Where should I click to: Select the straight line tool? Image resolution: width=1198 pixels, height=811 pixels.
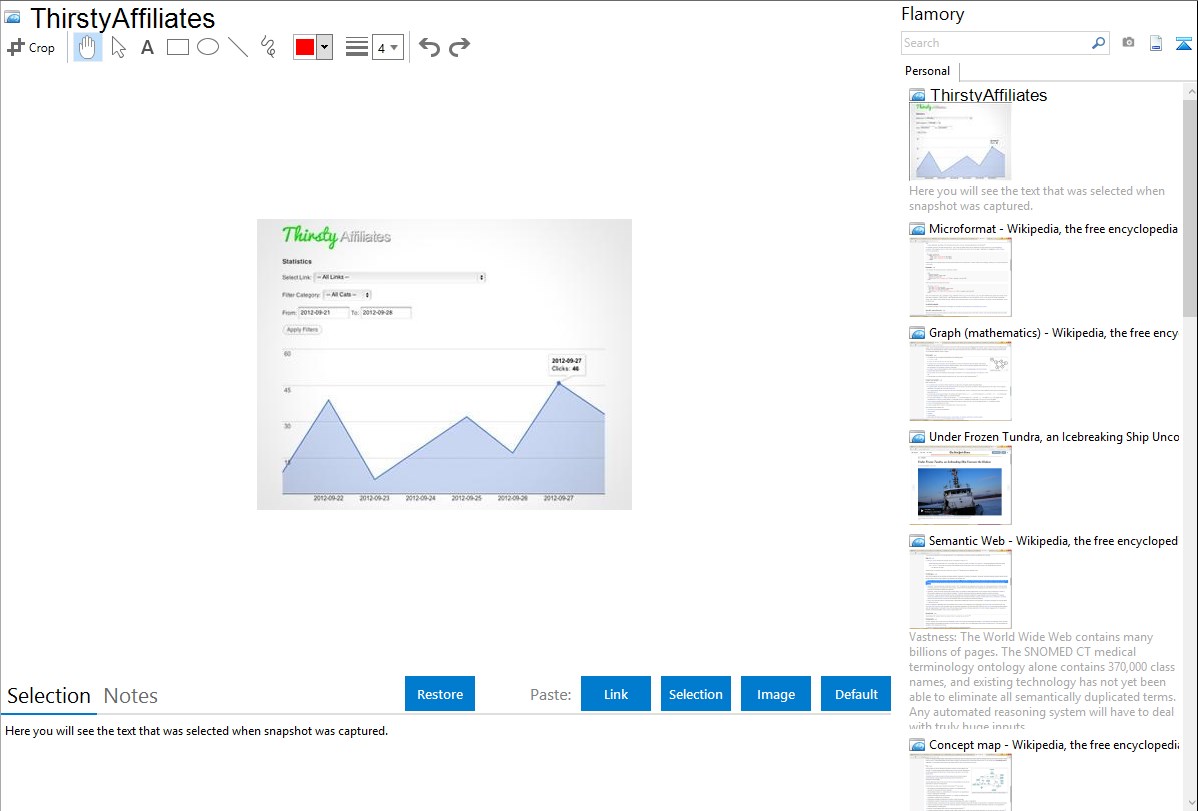[x=238, y=47]
